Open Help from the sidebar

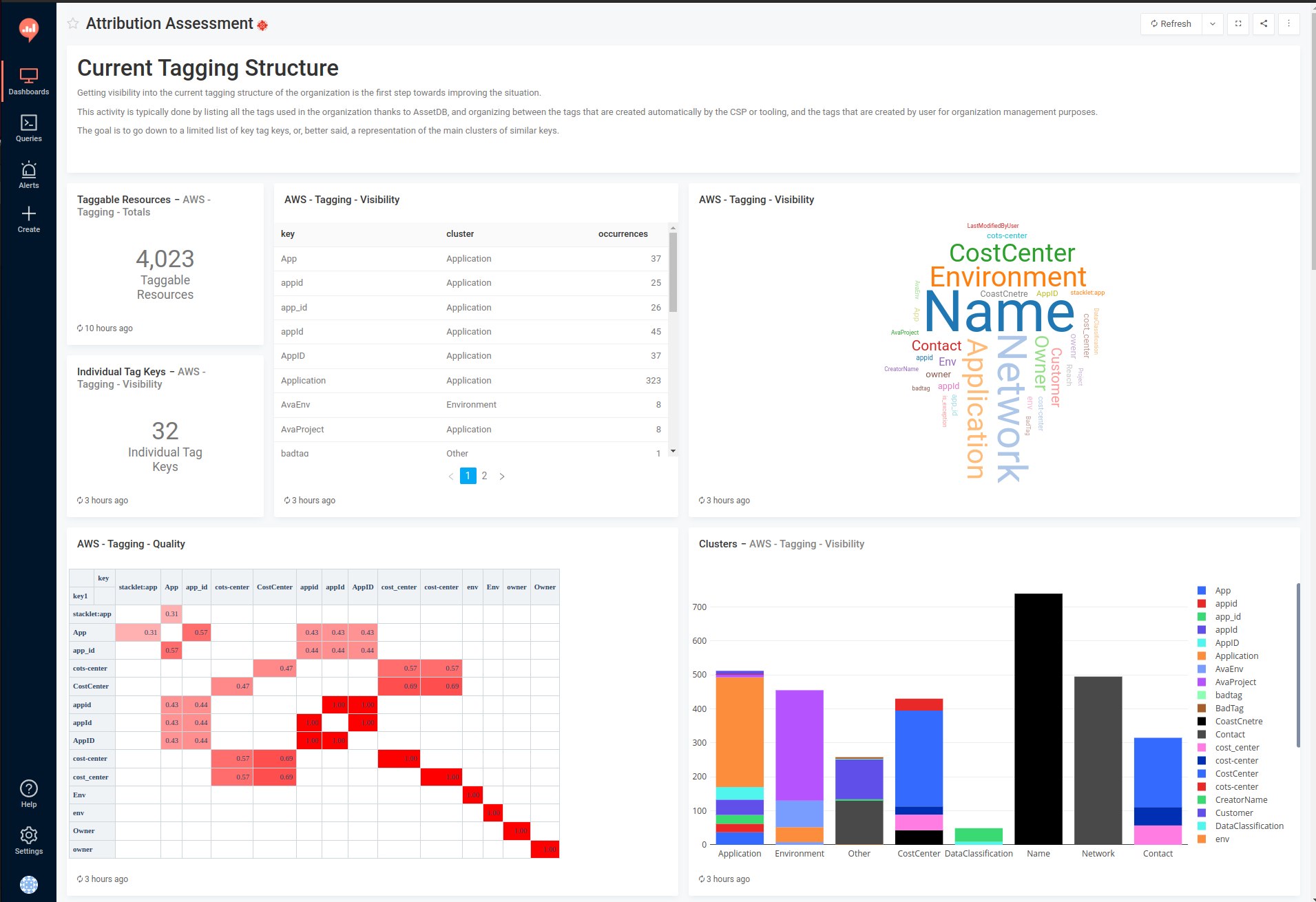click(28, 793)
